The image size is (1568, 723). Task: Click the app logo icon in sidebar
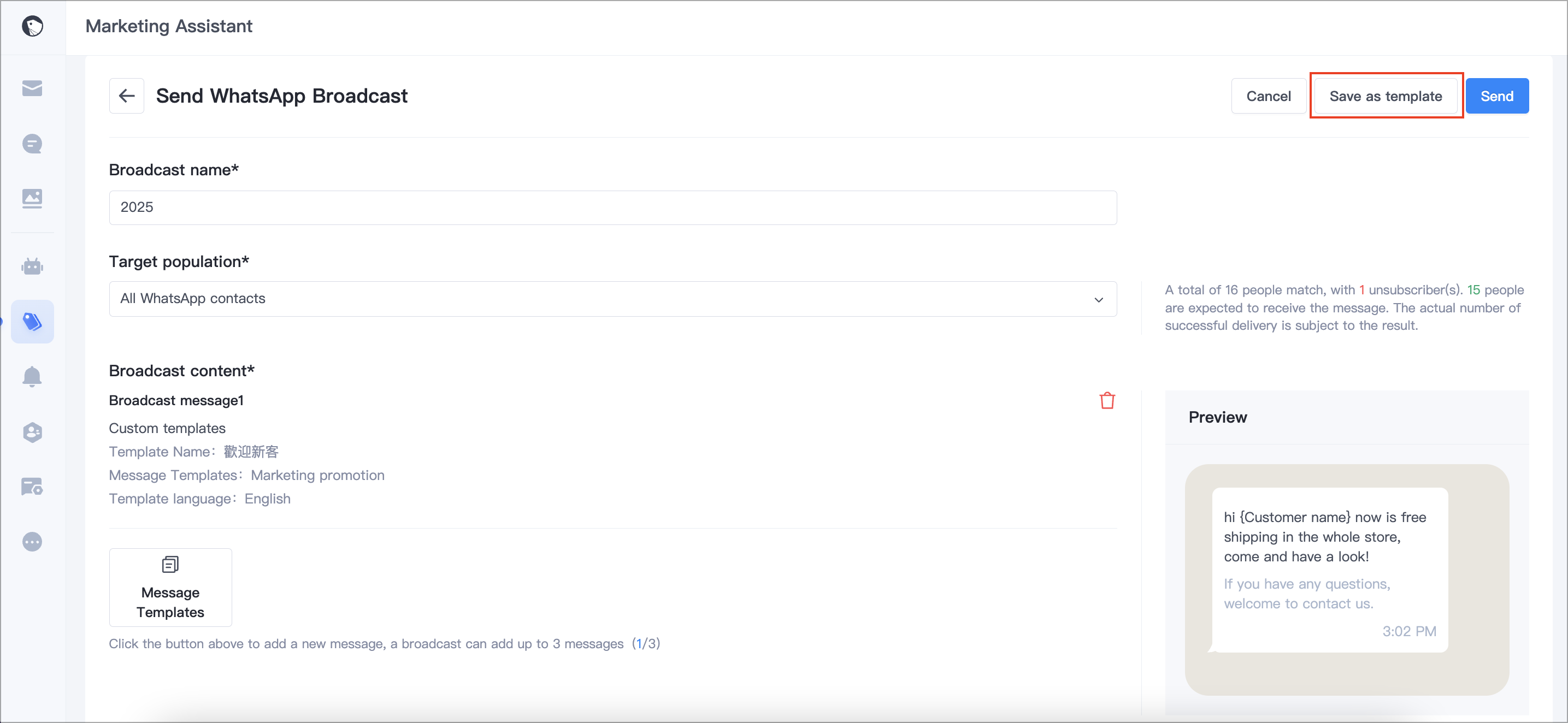[x=32, y=26]
